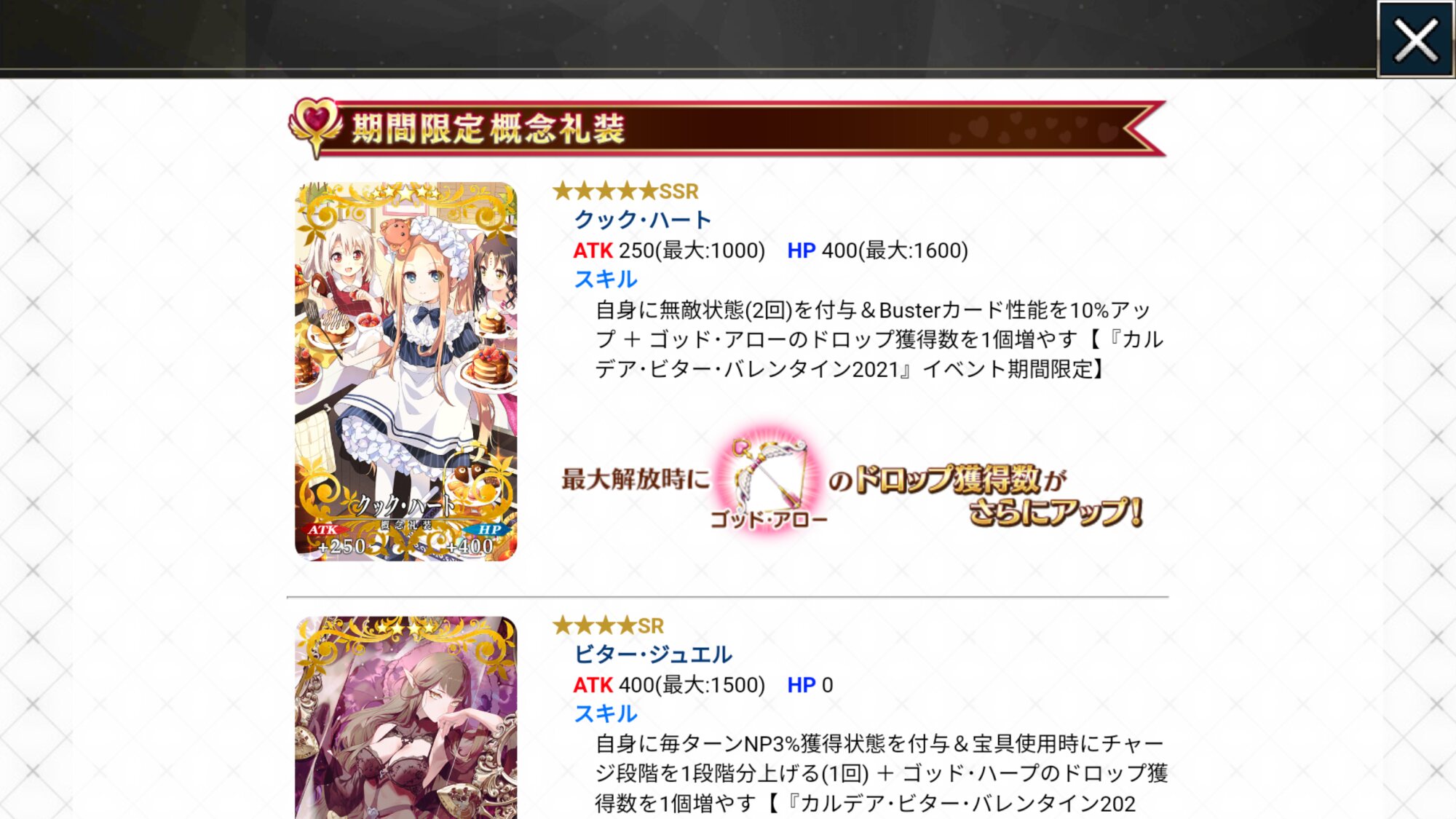Click the second スキル heading
This screenshot has width=1456, height=819.
(x=606, y=714)
